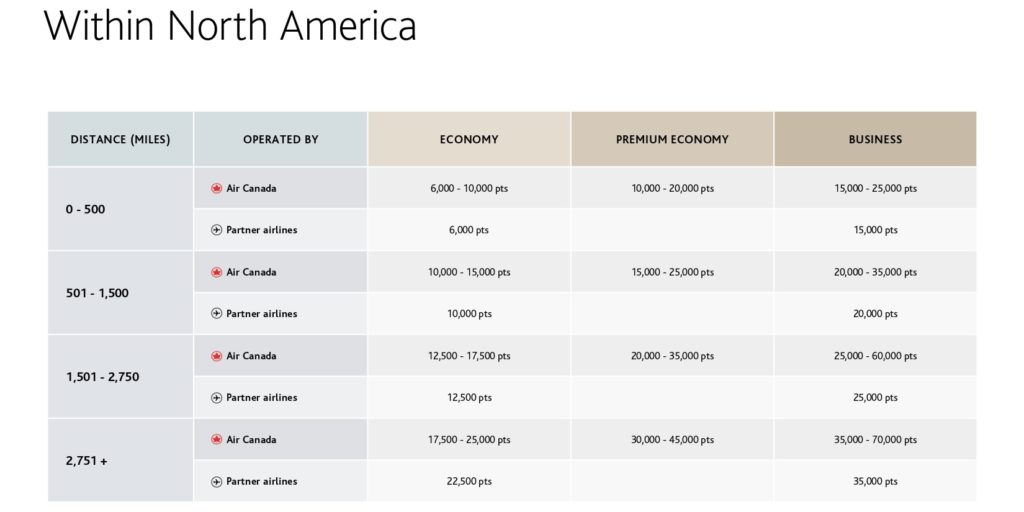The image size is (1024, 512).
Task: Click the 0 - 500 distance cell
Action: click(x=86, y=209)
